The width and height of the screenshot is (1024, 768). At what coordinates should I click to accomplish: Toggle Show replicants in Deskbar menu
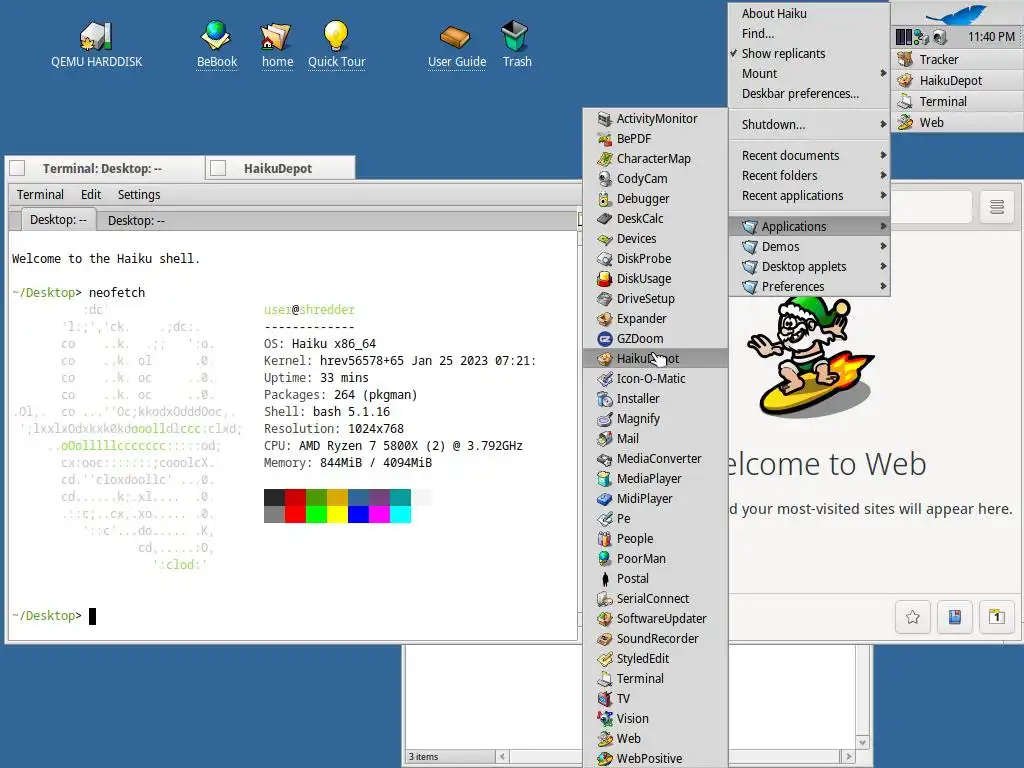(x=809, y=54)
